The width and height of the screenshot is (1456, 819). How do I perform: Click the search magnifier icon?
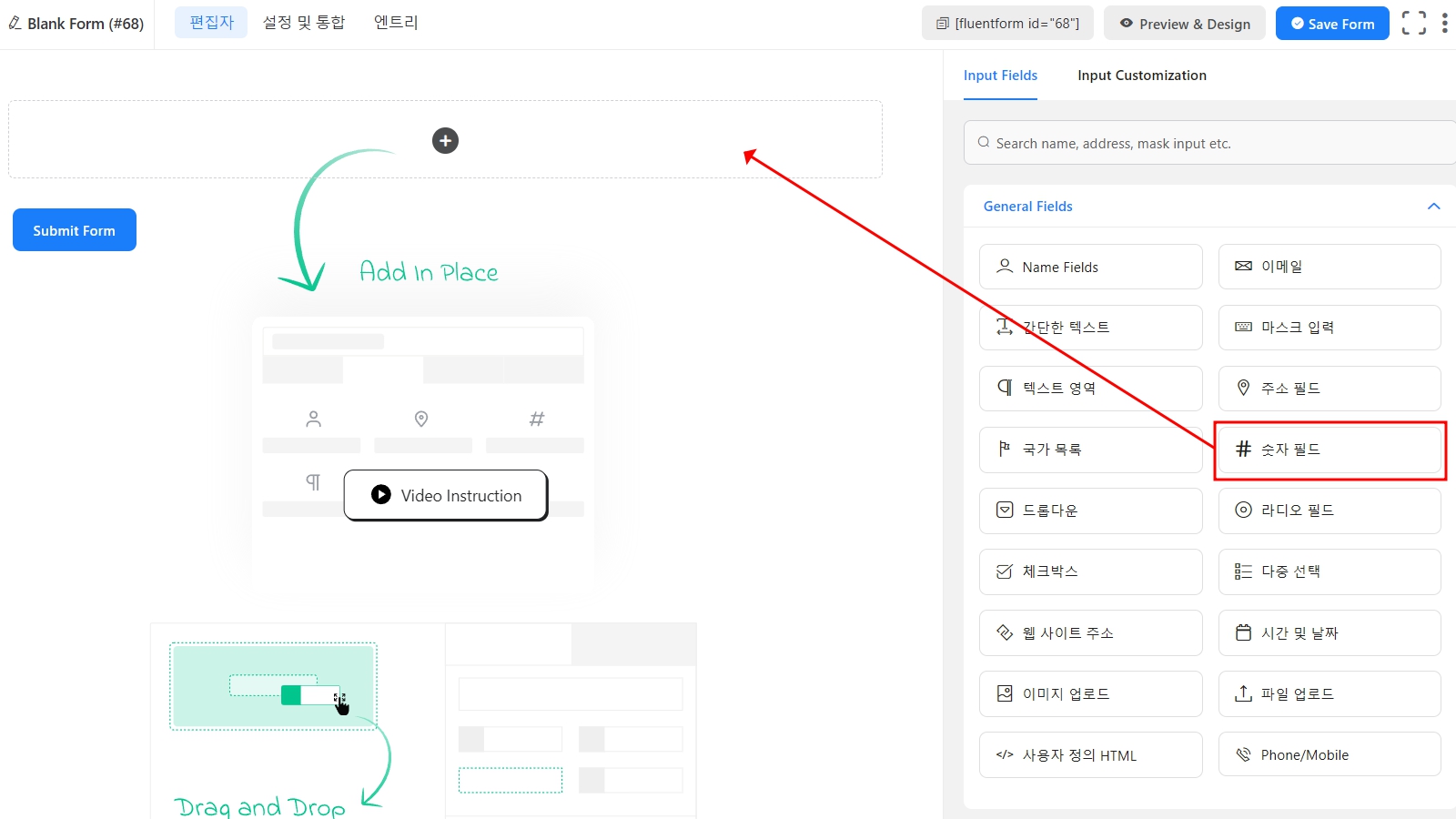click(984, 142)
